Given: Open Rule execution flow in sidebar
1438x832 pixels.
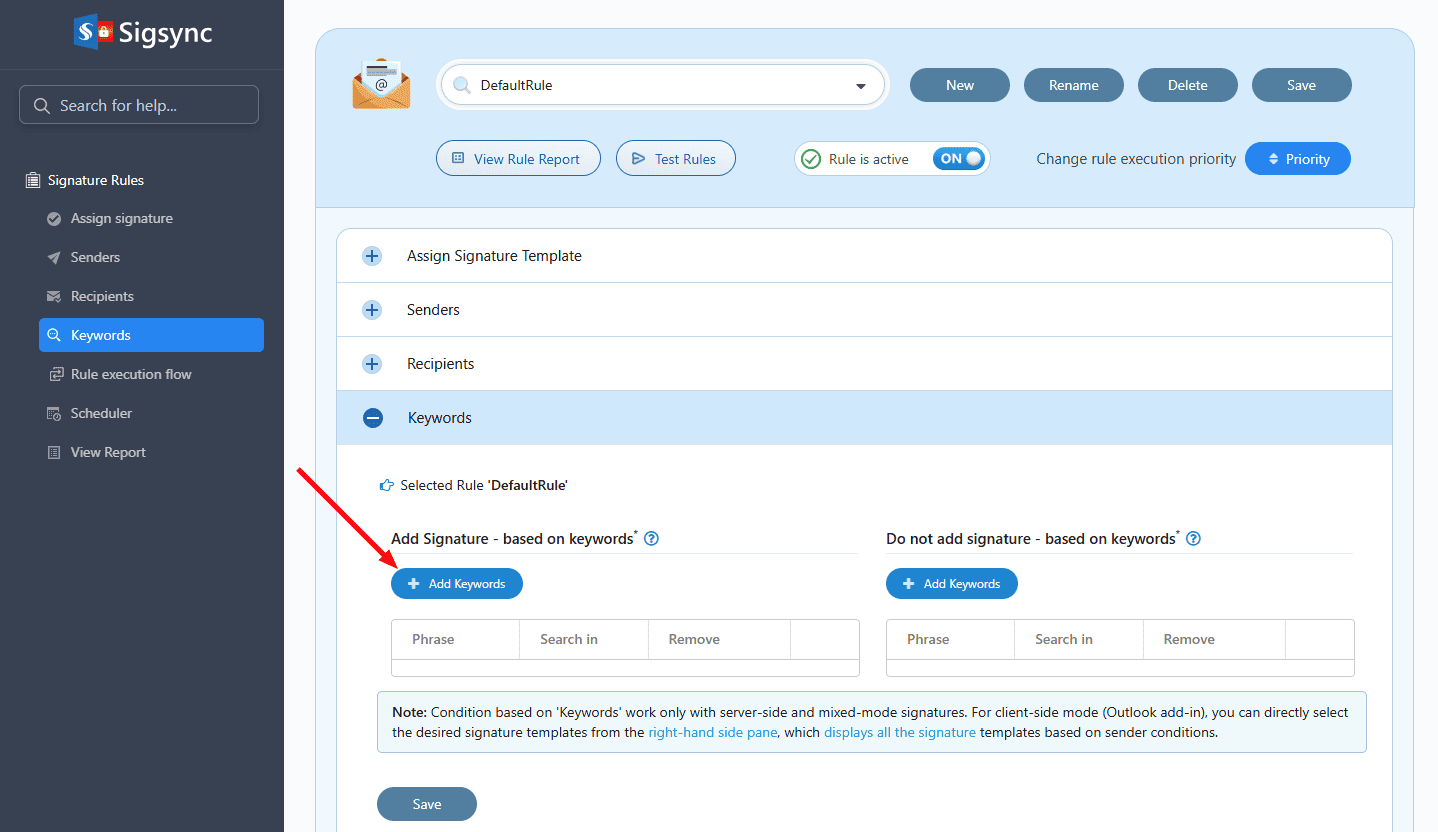Looking at the screenshot, I should tap(131, 374).
